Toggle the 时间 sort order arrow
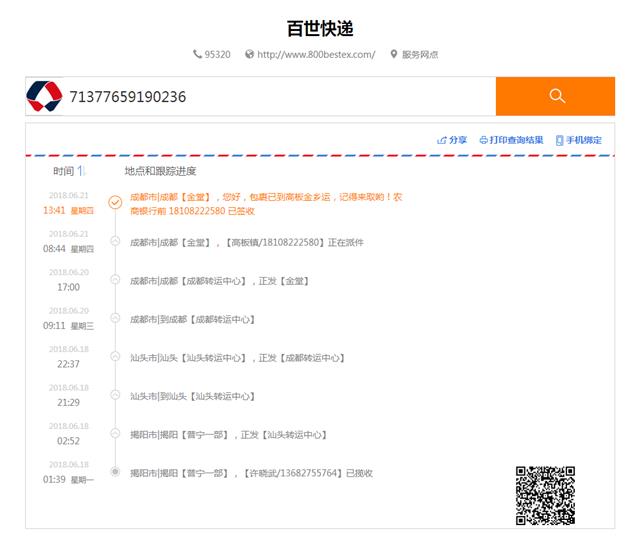Screen dimensions: 640x539 81,171
